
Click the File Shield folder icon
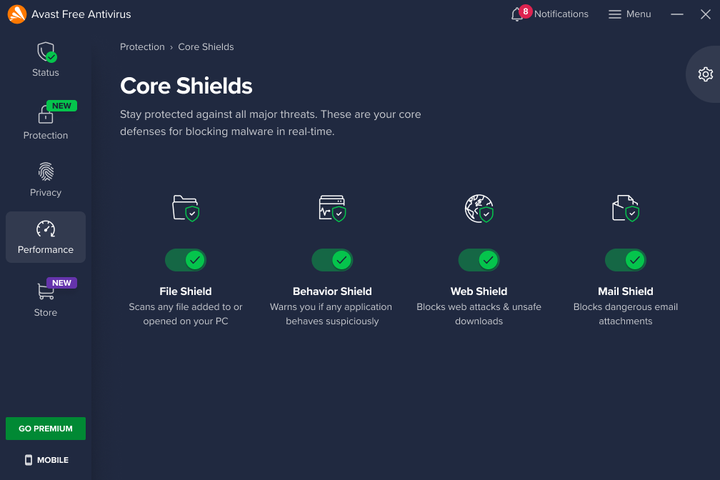point(186,208)
